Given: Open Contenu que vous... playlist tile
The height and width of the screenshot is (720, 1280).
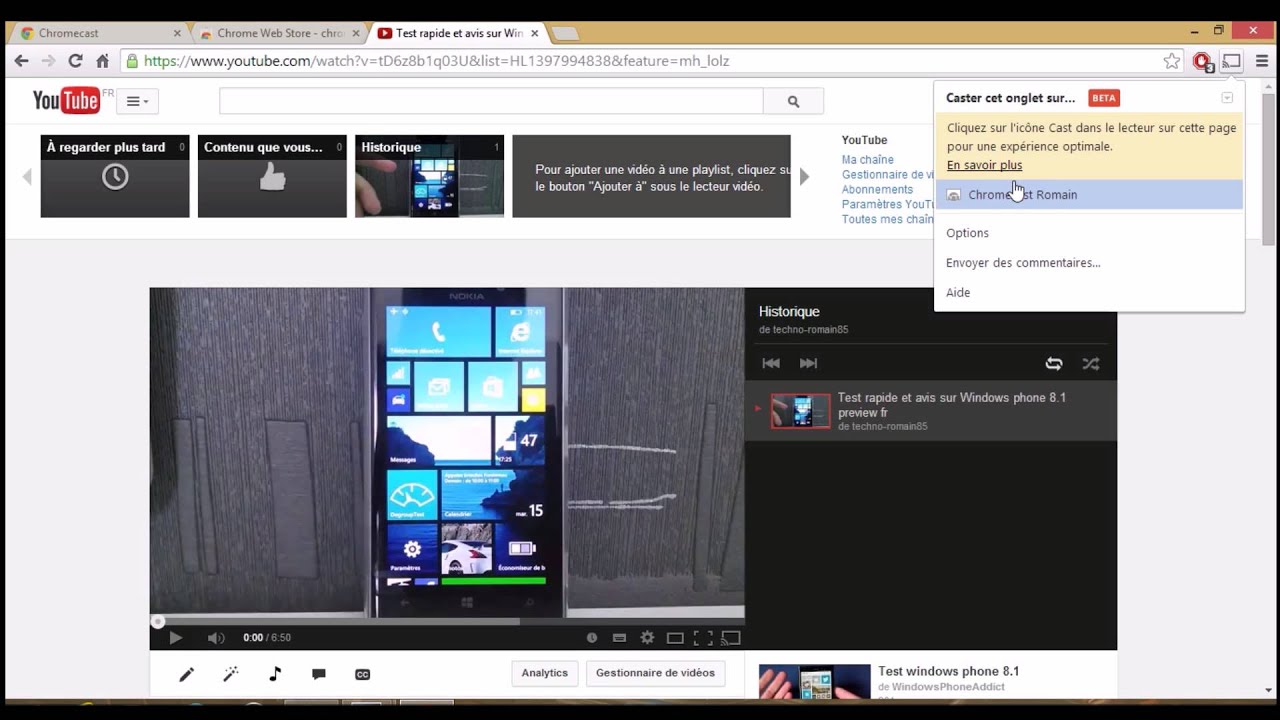Looking at the screenshot, I should tap(272, 176).
